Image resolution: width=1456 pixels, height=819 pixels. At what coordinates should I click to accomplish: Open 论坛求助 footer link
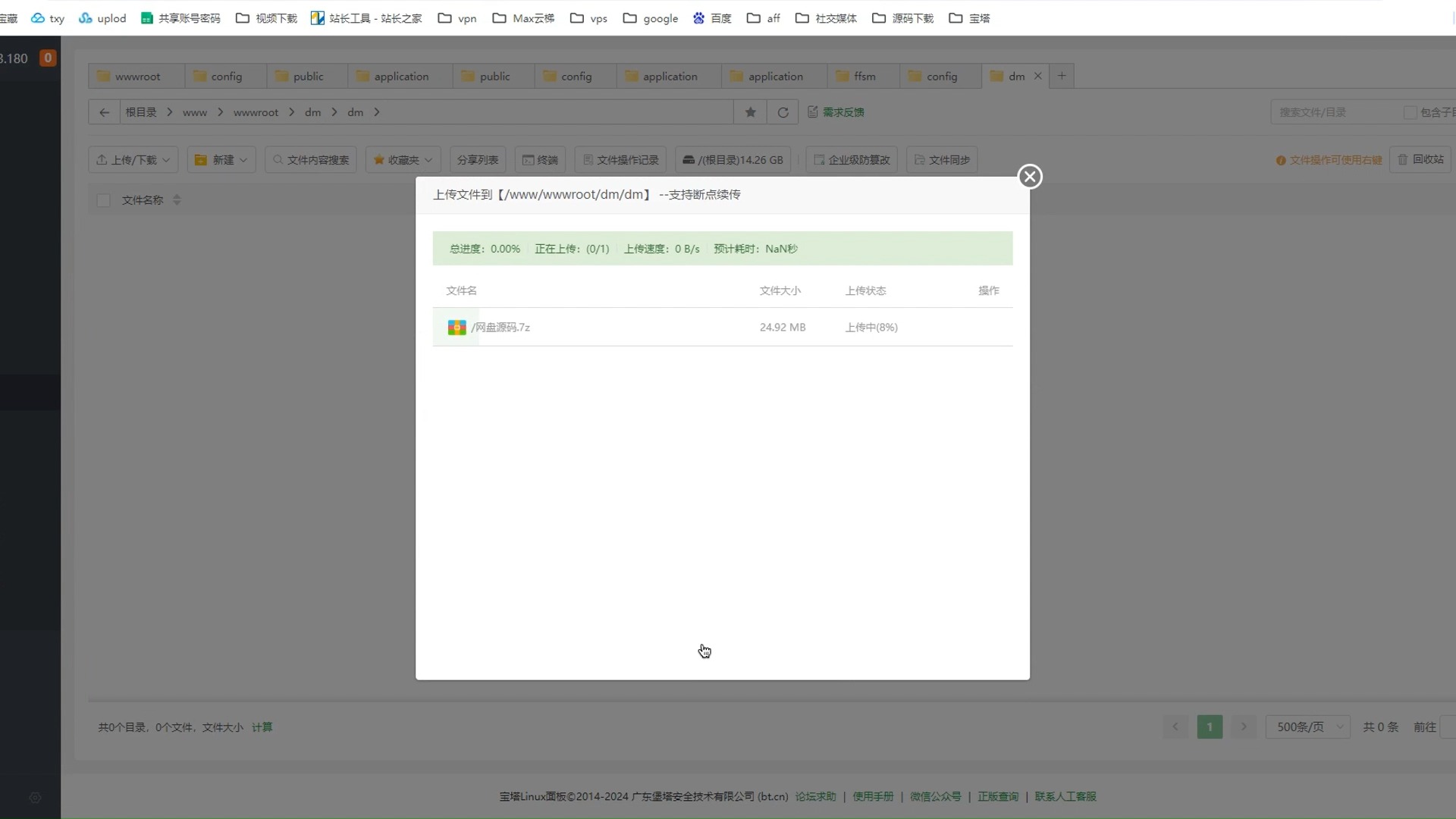(x=815, y=796)
